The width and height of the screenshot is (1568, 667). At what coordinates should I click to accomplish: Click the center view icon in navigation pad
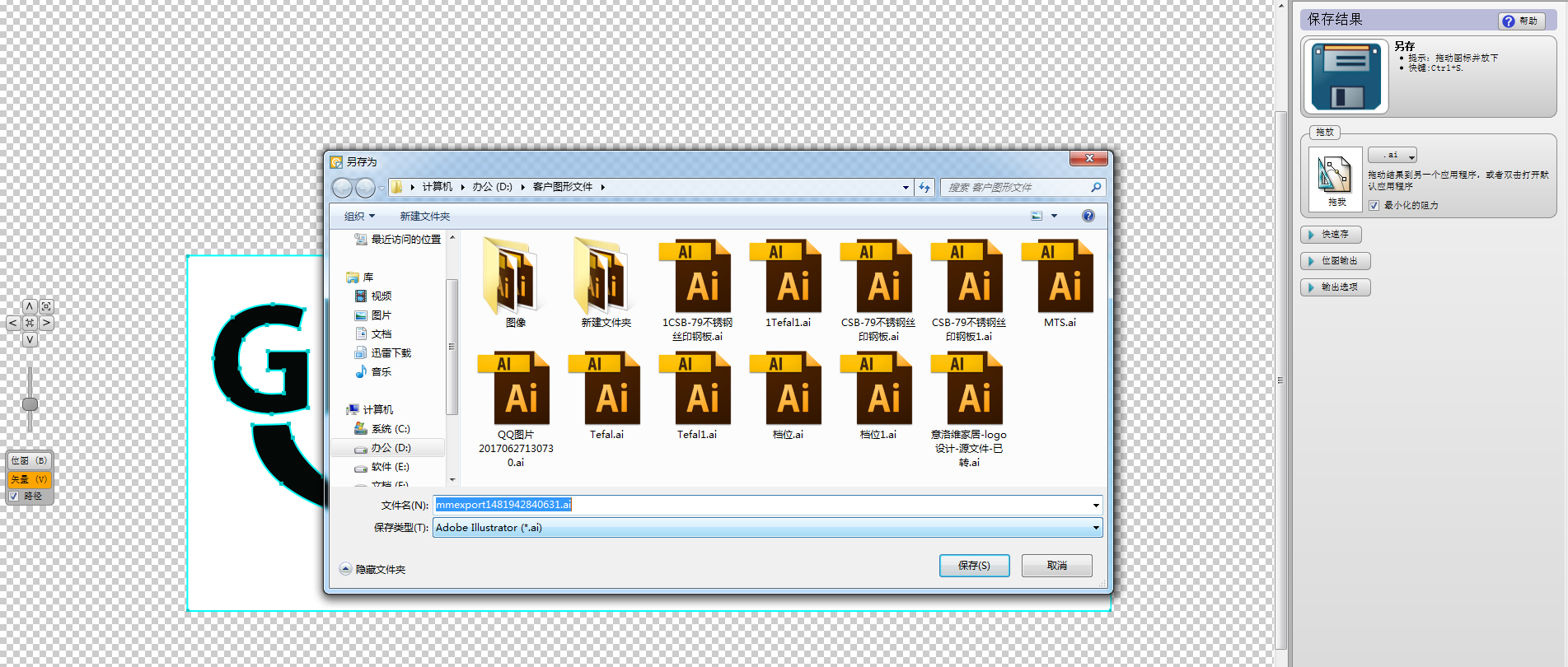pos(30,323)
